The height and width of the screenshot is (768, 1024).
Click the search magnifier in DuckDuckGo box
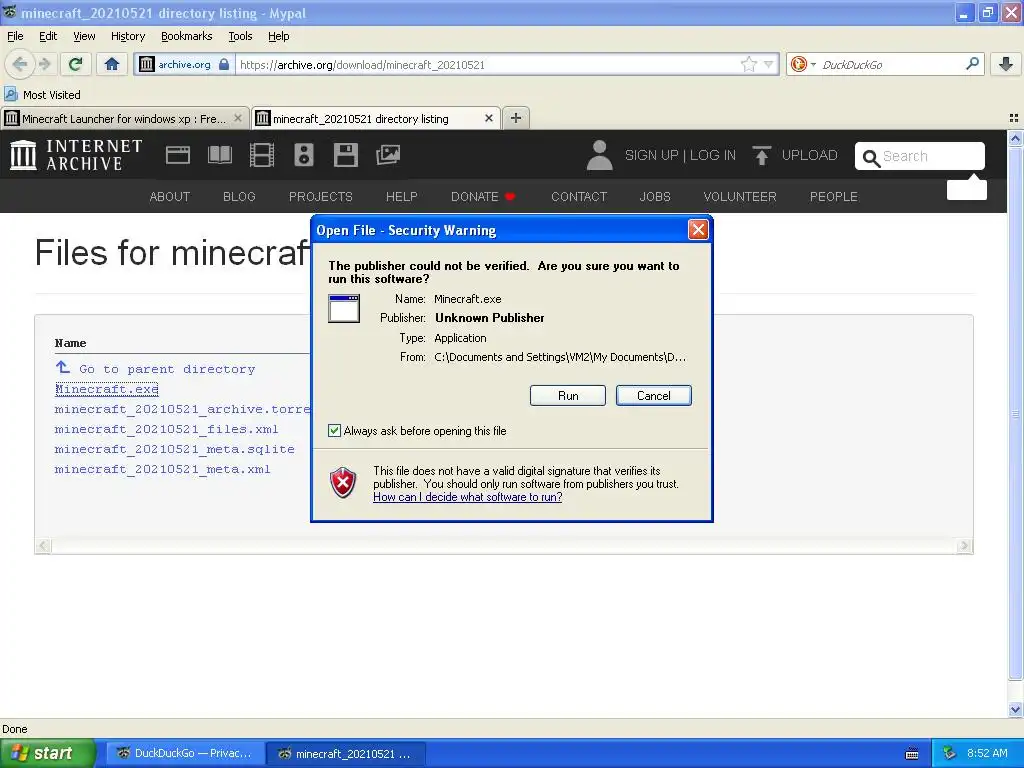[972, 63]
